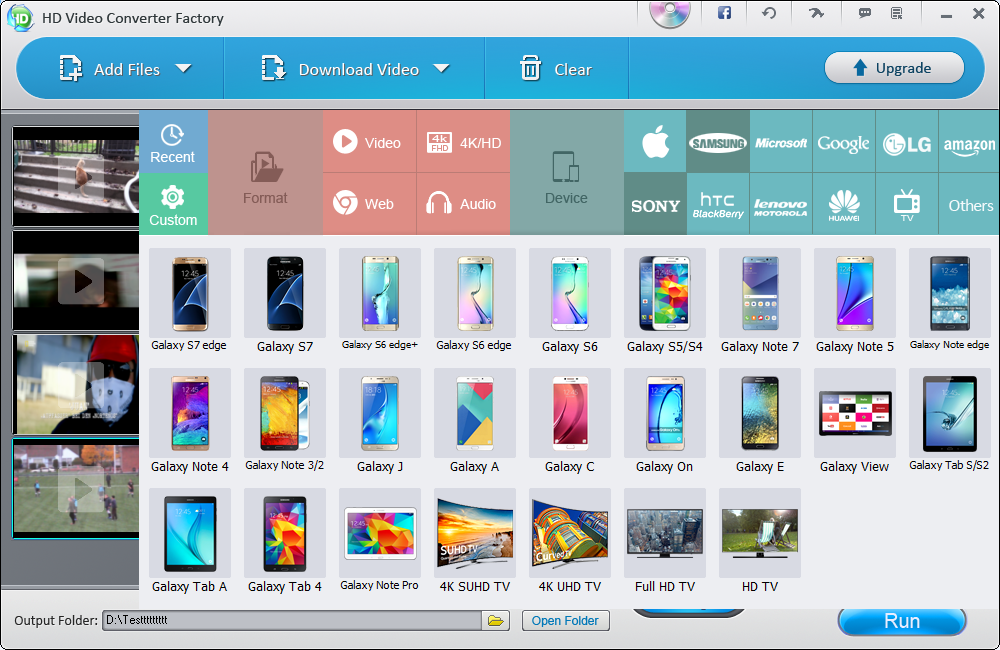Select the LG brand icon
The width and height of the screenshot is (1000, 650).
click(x=907, y=142)
